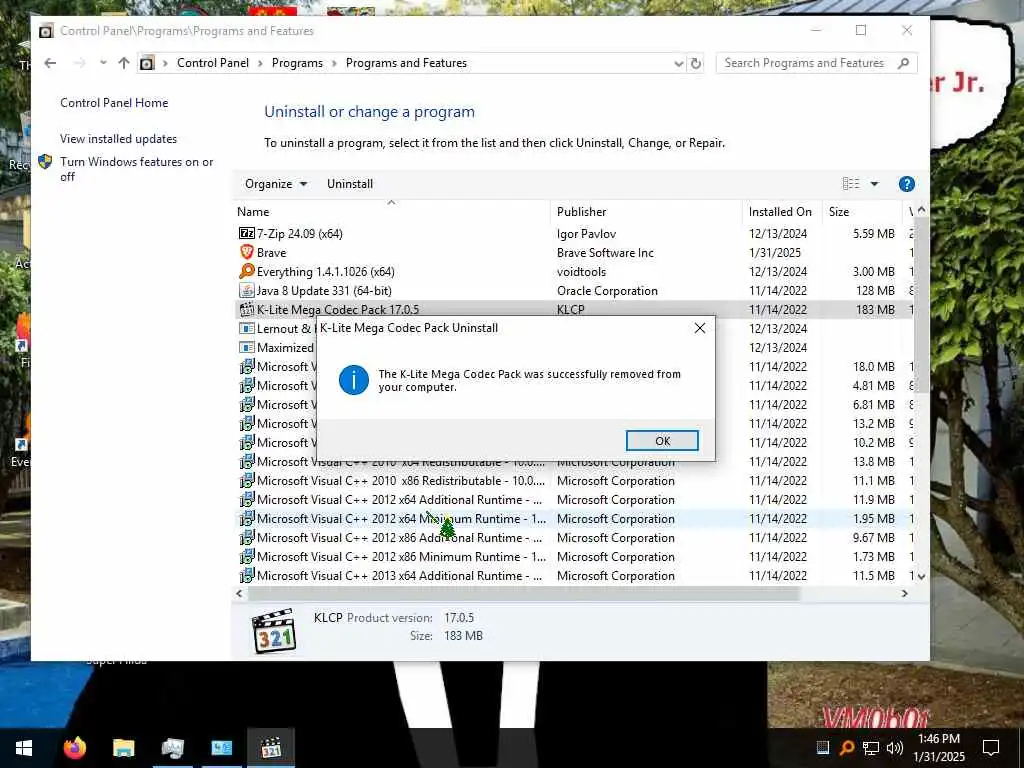Click the Programs breadcrumb
Image resolution: width=1024 pixels, height=768 pixels.
coord(297,63)
